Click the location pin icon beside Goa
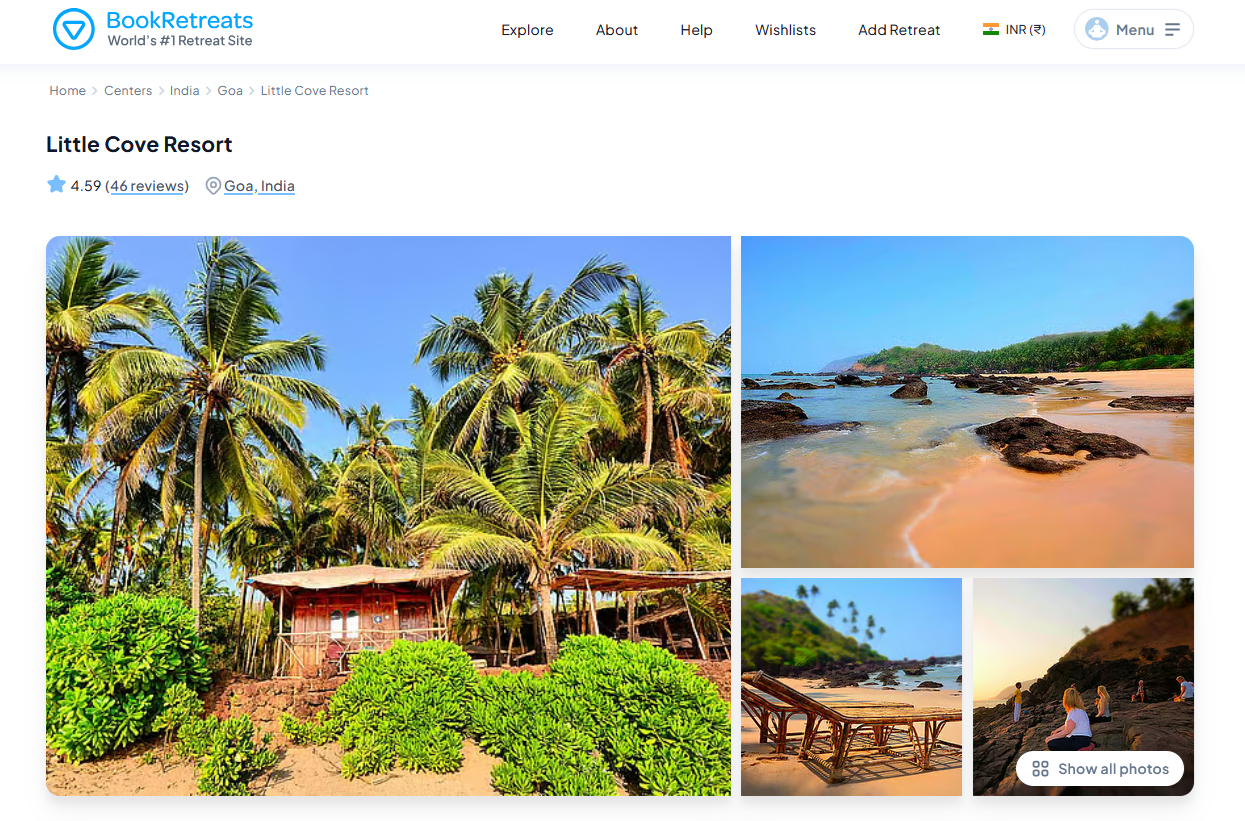The width and height of the screenshot is (1245, 821). tap(213, 186)
